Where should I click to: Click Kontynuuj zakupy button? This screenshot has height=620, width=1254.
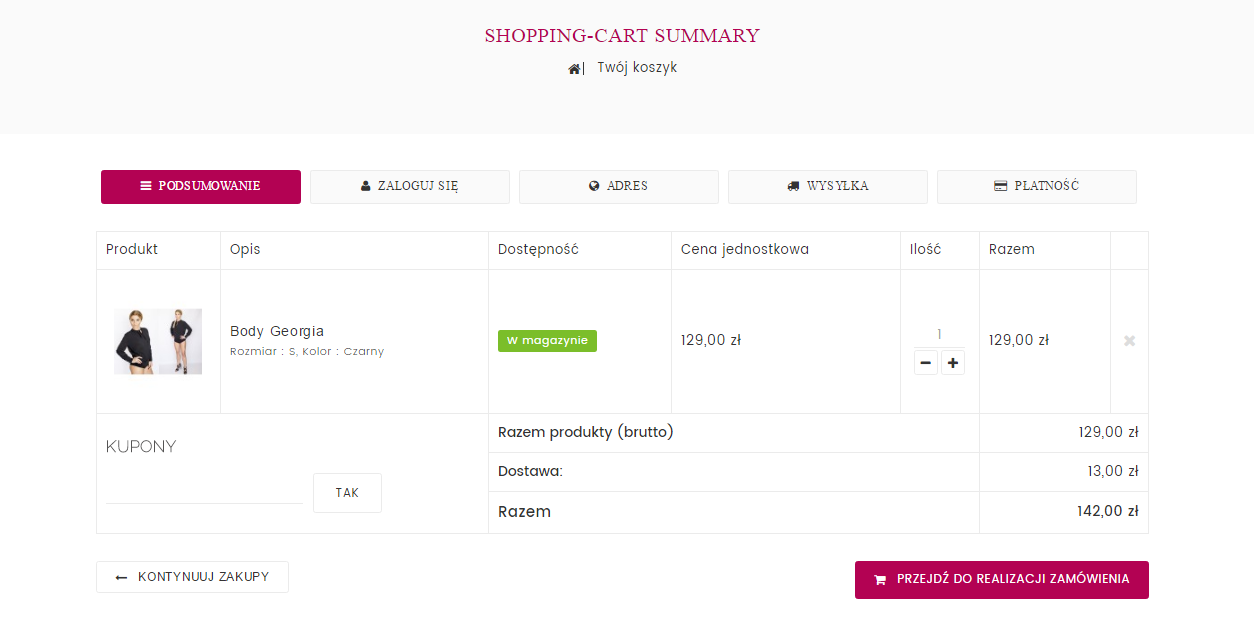192,577
